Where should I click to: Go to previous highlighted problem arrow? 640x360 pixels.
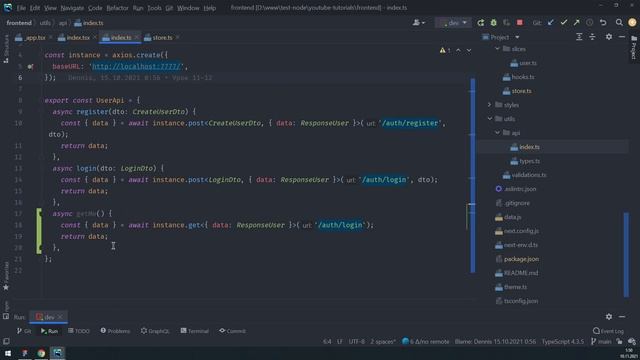pyautogui.click(x=458, y=50)
